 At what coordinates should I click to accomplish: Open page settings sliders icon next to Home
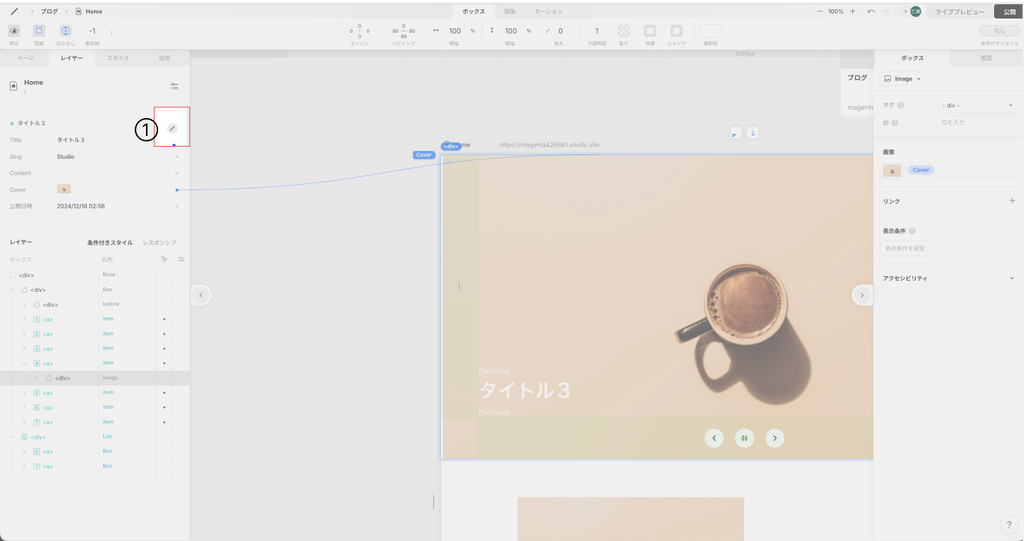coord(174,86)
